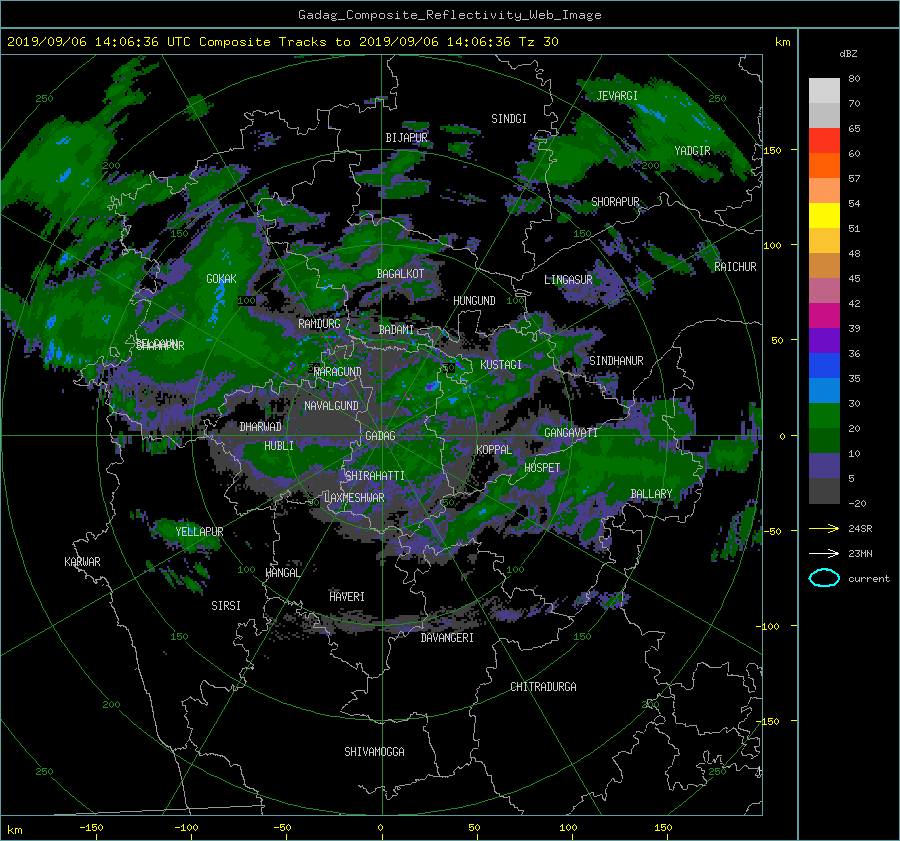The width and height of the screenshot is (900, 841).
Task: Select the SHORAPUR city label
Action: click(615, 202)
